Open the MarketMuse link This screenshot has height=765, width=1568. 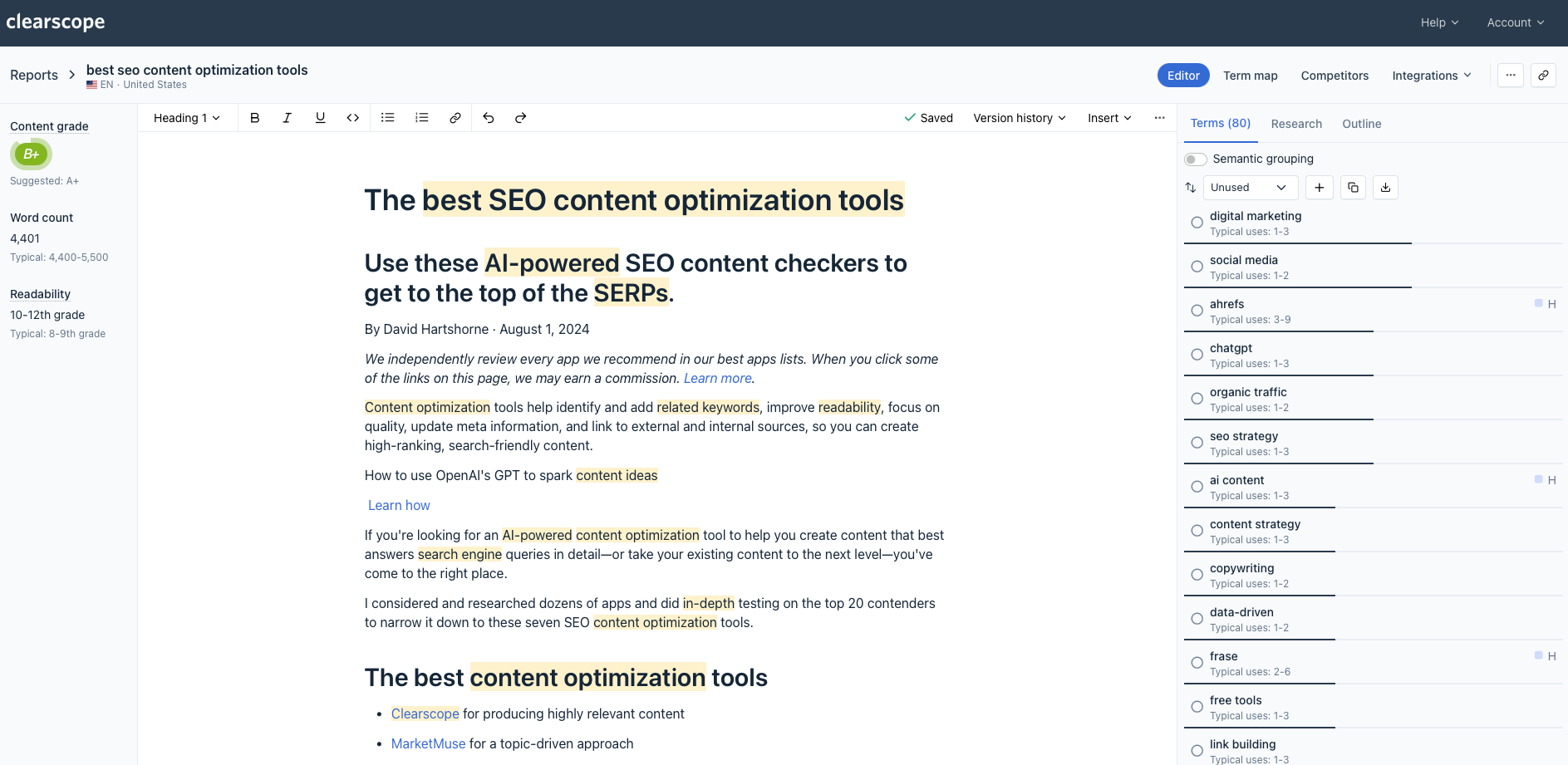[x=428, y=743]
